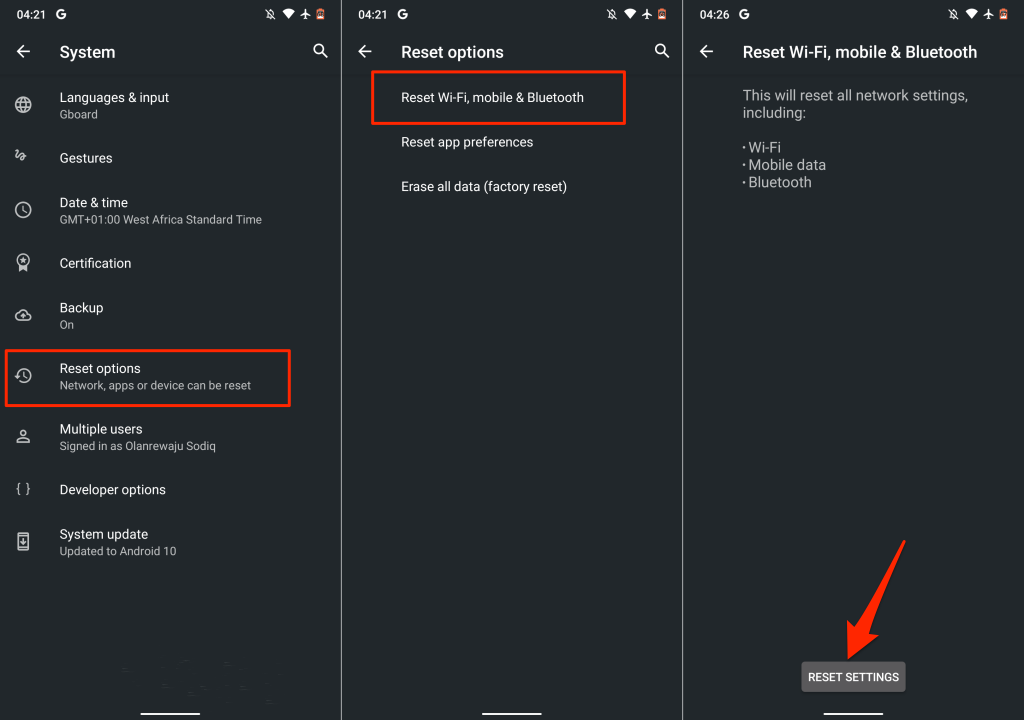Screen dimensions: 1024x720
Task: Tap the Languages & input globe icon
Action: click(x=23, y=105)
